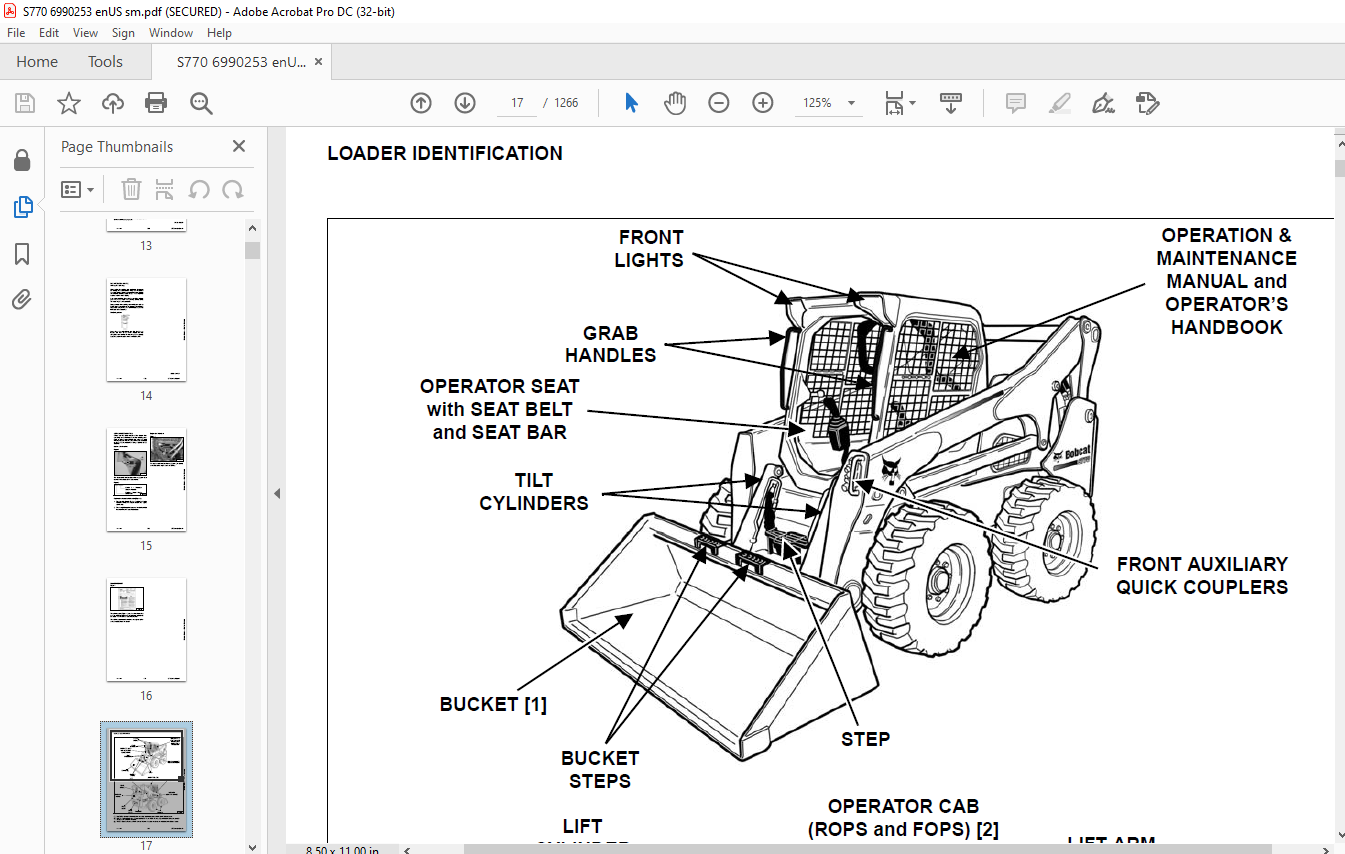This screenshot has width=1345, height=854.
Task: Click the FRONT LIGHTS label
Action: point(650,249)
